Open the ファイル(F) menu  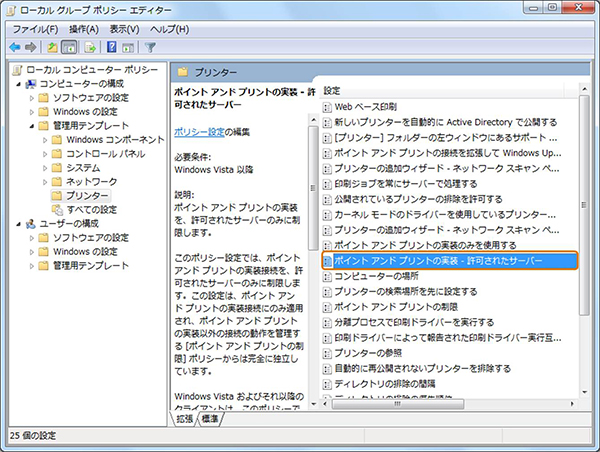(x=35, y=28)
